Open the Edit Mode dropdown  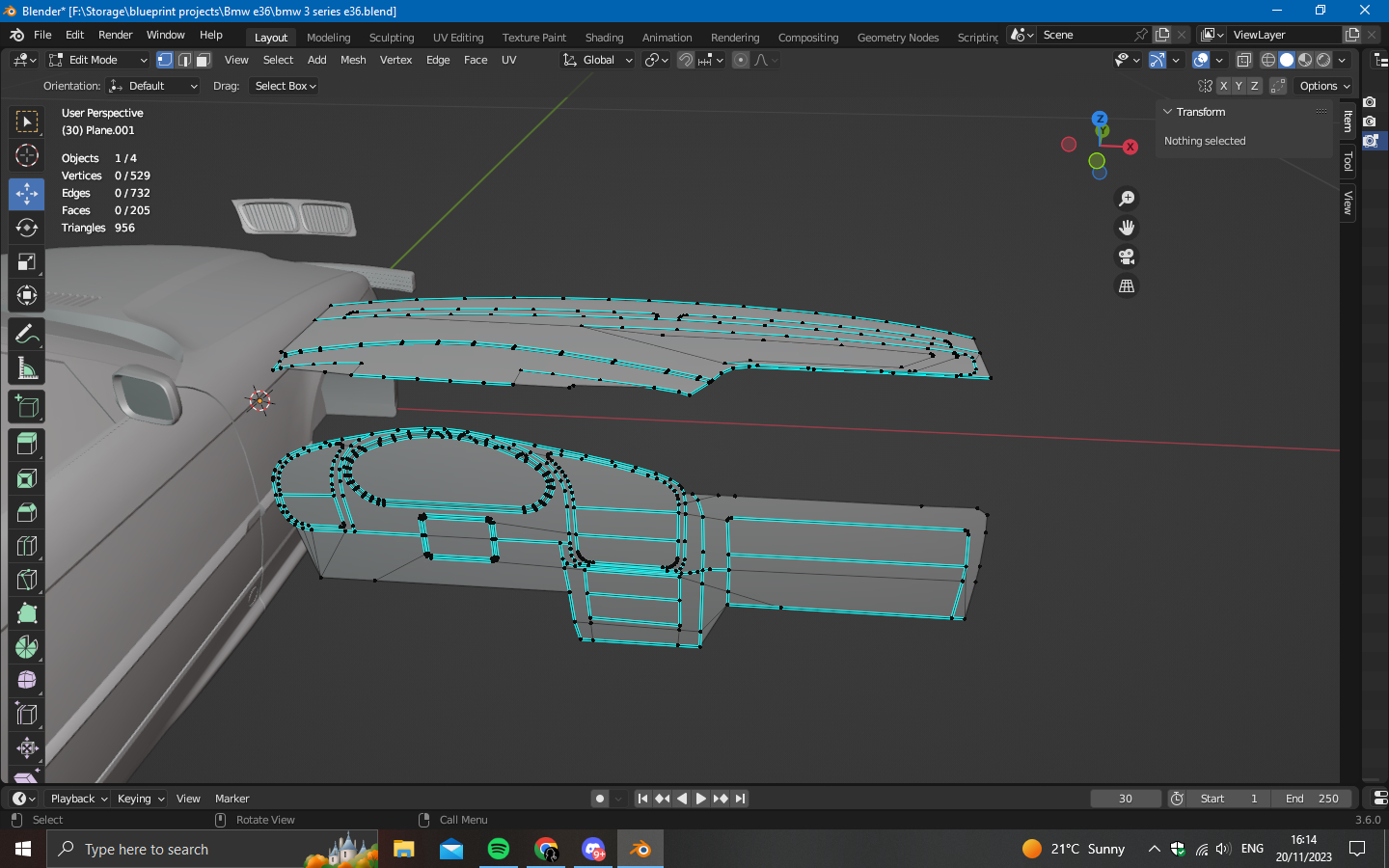point(97,60)
